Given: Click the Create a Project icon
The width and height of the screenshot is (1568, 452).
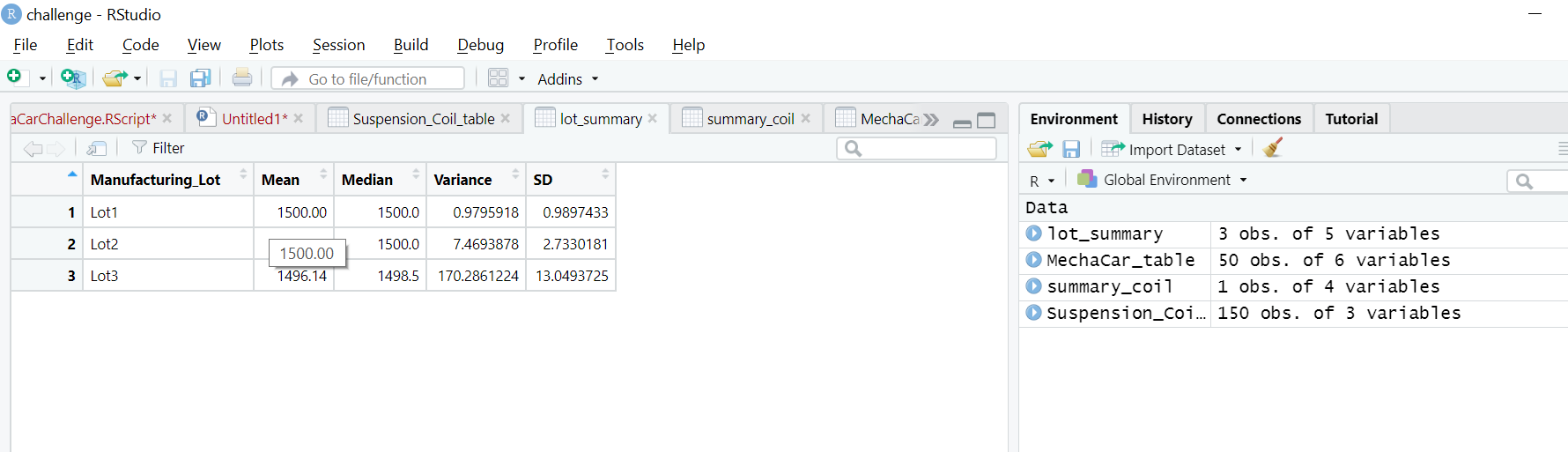Looking at the screenshot, I should 72,78.
